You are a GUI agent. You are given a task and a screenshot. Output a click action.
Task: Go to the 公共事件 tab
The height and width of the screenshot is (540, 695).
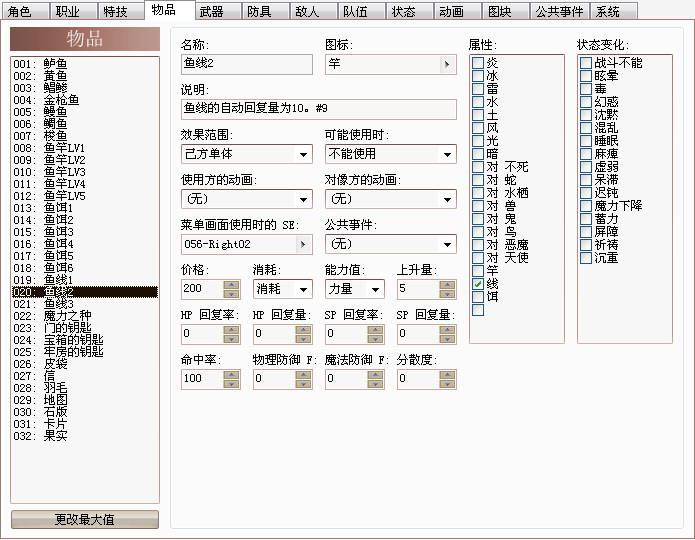pyautogui.click(x=560, y=11)
